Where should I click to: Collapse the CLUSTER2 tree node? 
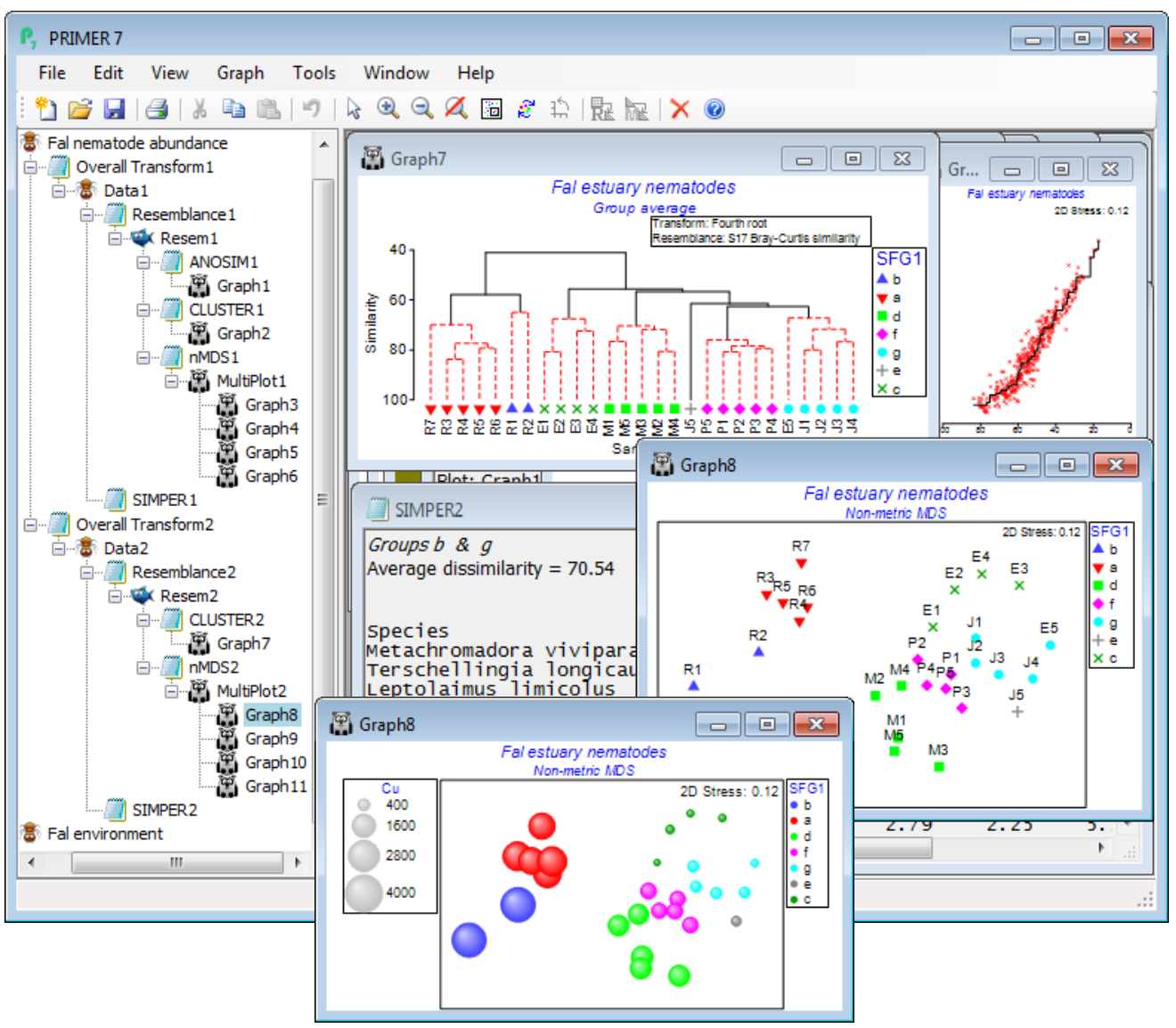(143, 619)
